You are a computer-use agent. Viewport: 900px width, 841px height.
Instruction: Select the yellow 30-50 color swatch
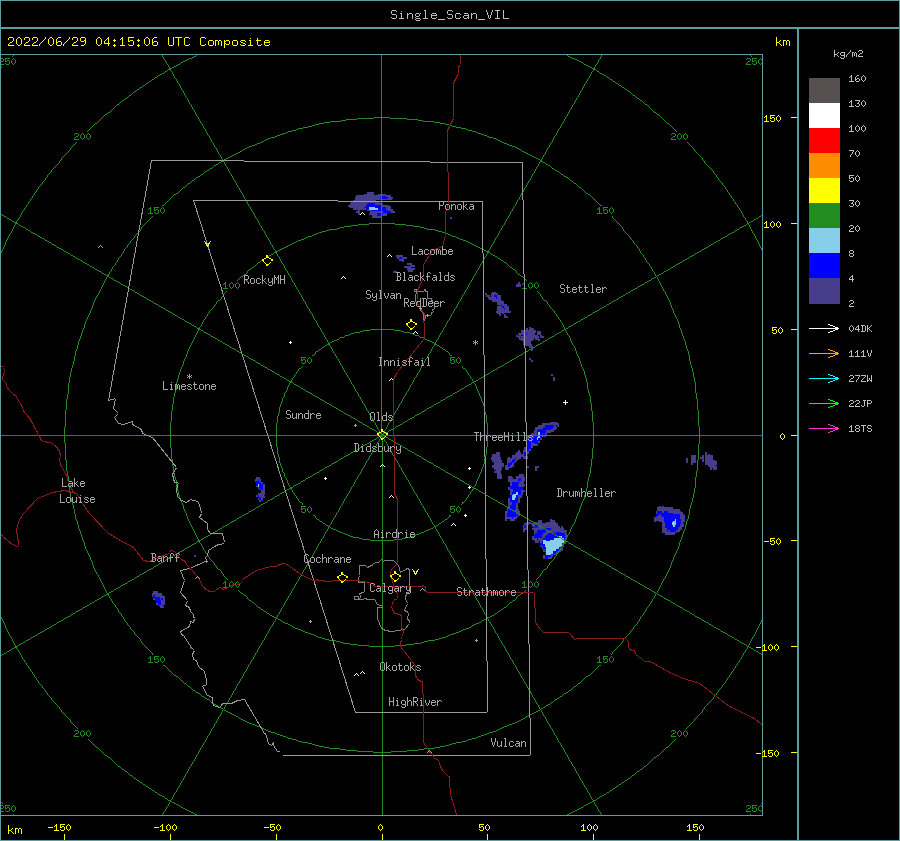tap(824, 191)
